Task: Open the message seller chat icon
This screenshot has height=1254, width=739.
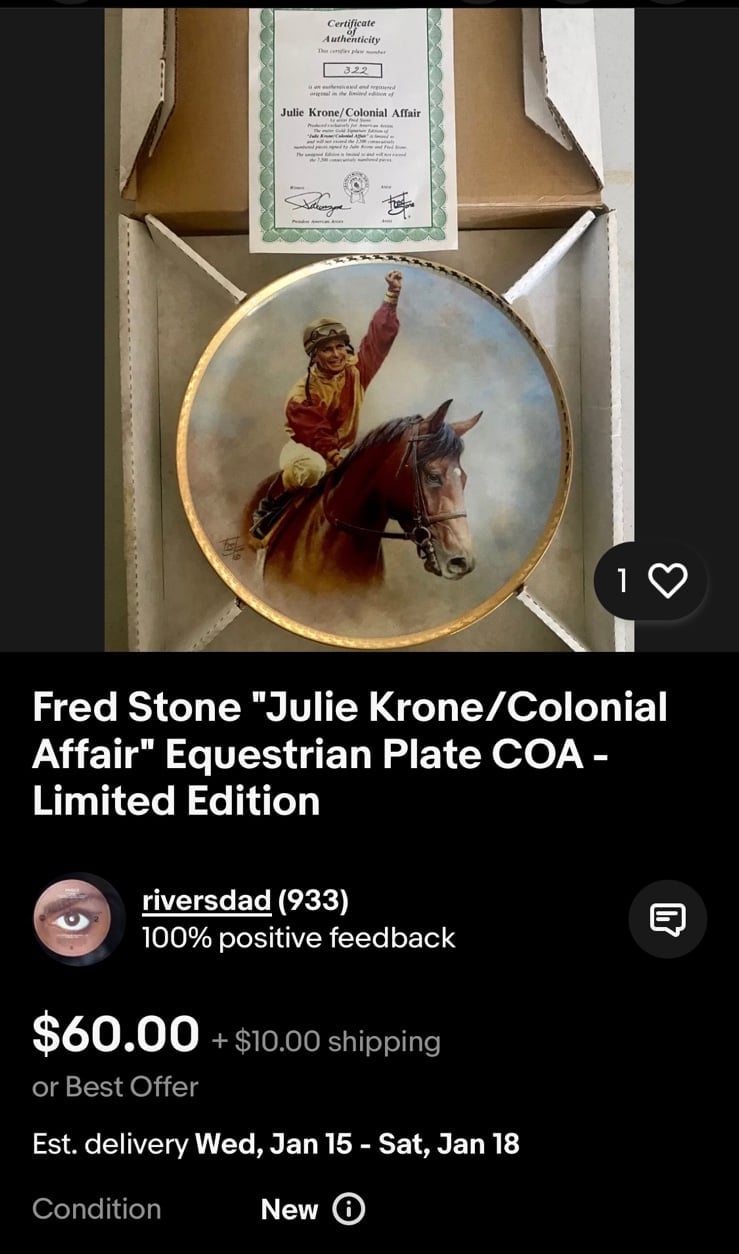Action: (x=668, y=918)
